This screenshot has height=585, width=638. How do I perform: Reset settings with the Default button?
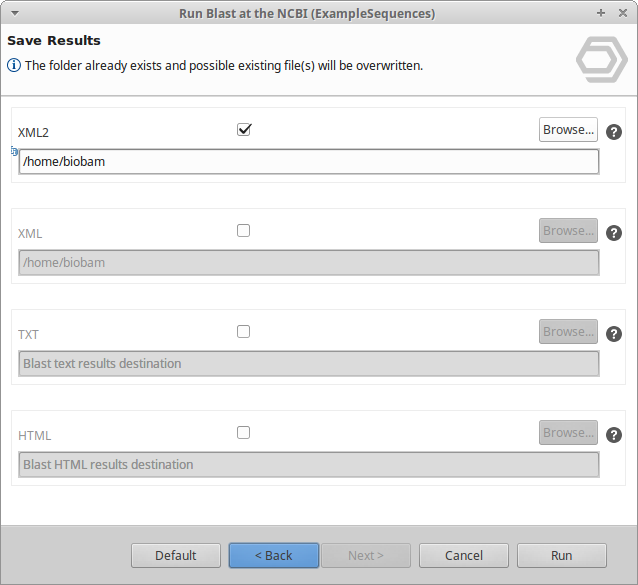175,555
